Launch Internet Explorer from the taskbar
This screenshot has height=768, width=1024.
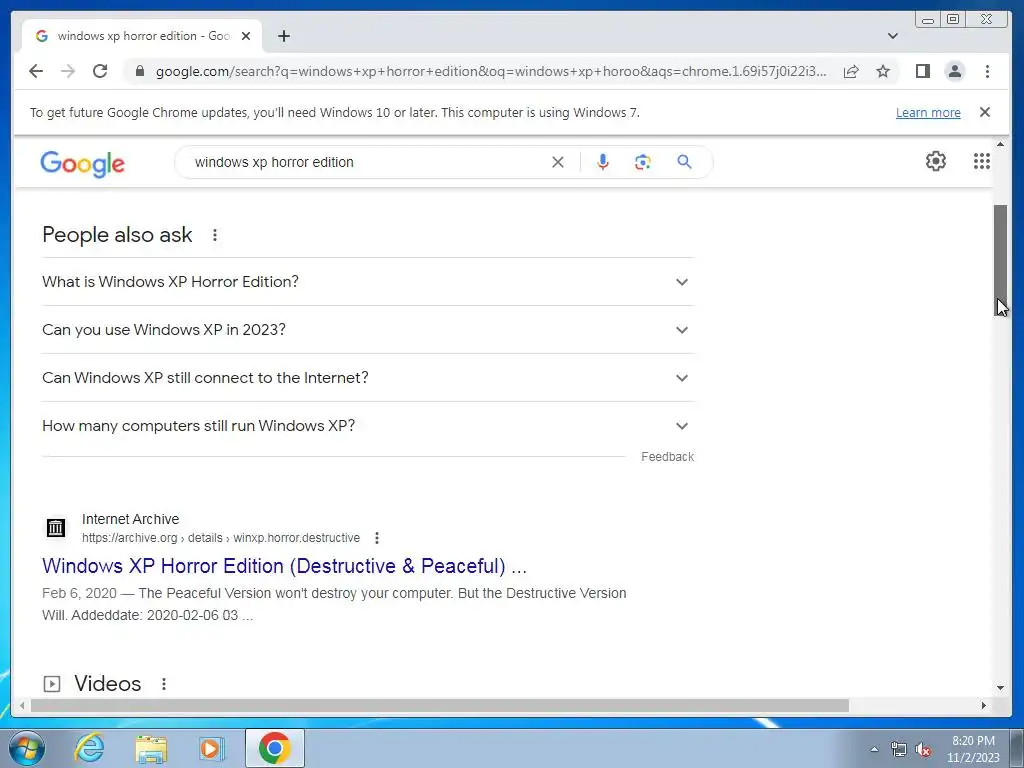(89, 748)
